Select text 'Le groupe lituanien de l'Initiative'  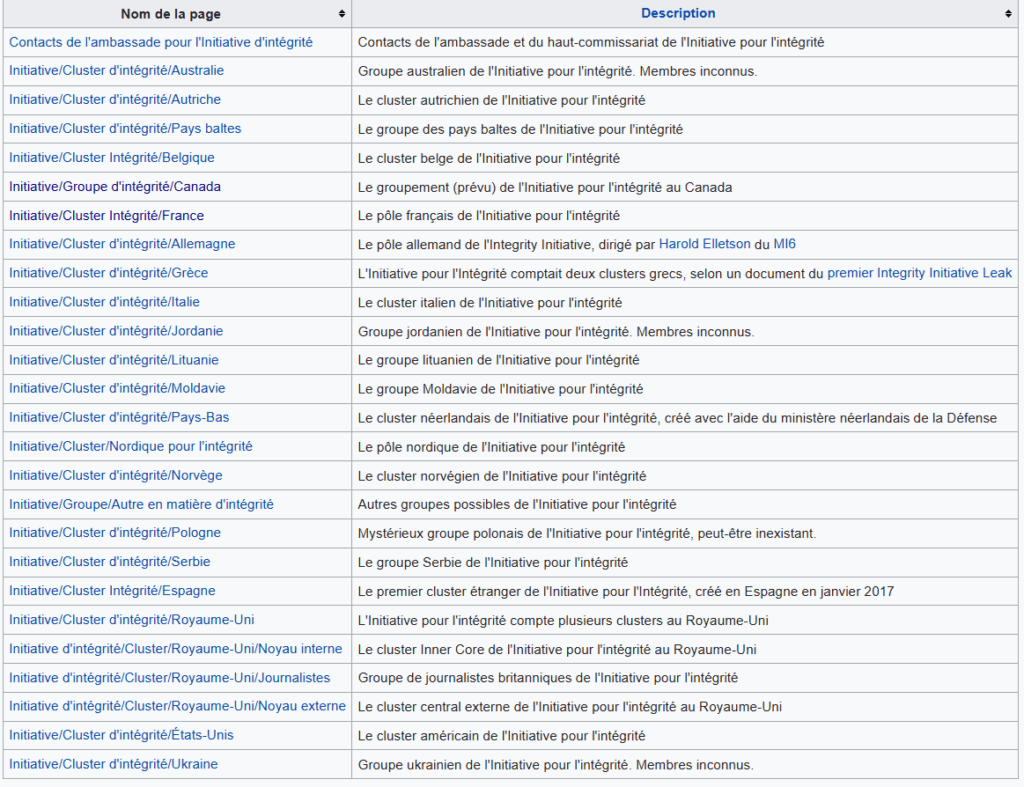click(x=457, y=360)
